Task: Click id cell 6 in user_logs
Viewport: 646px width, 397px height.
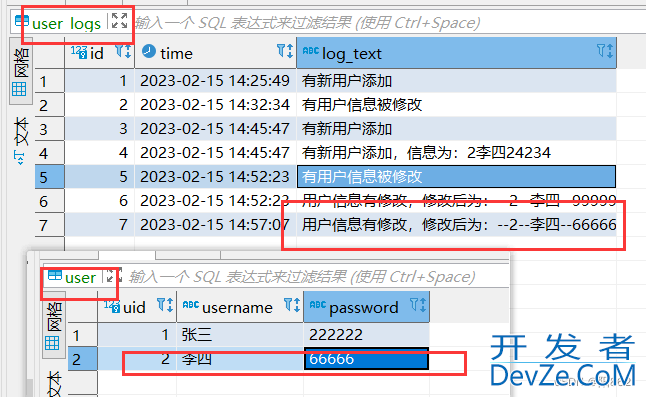Action: (x=100, y=201)
